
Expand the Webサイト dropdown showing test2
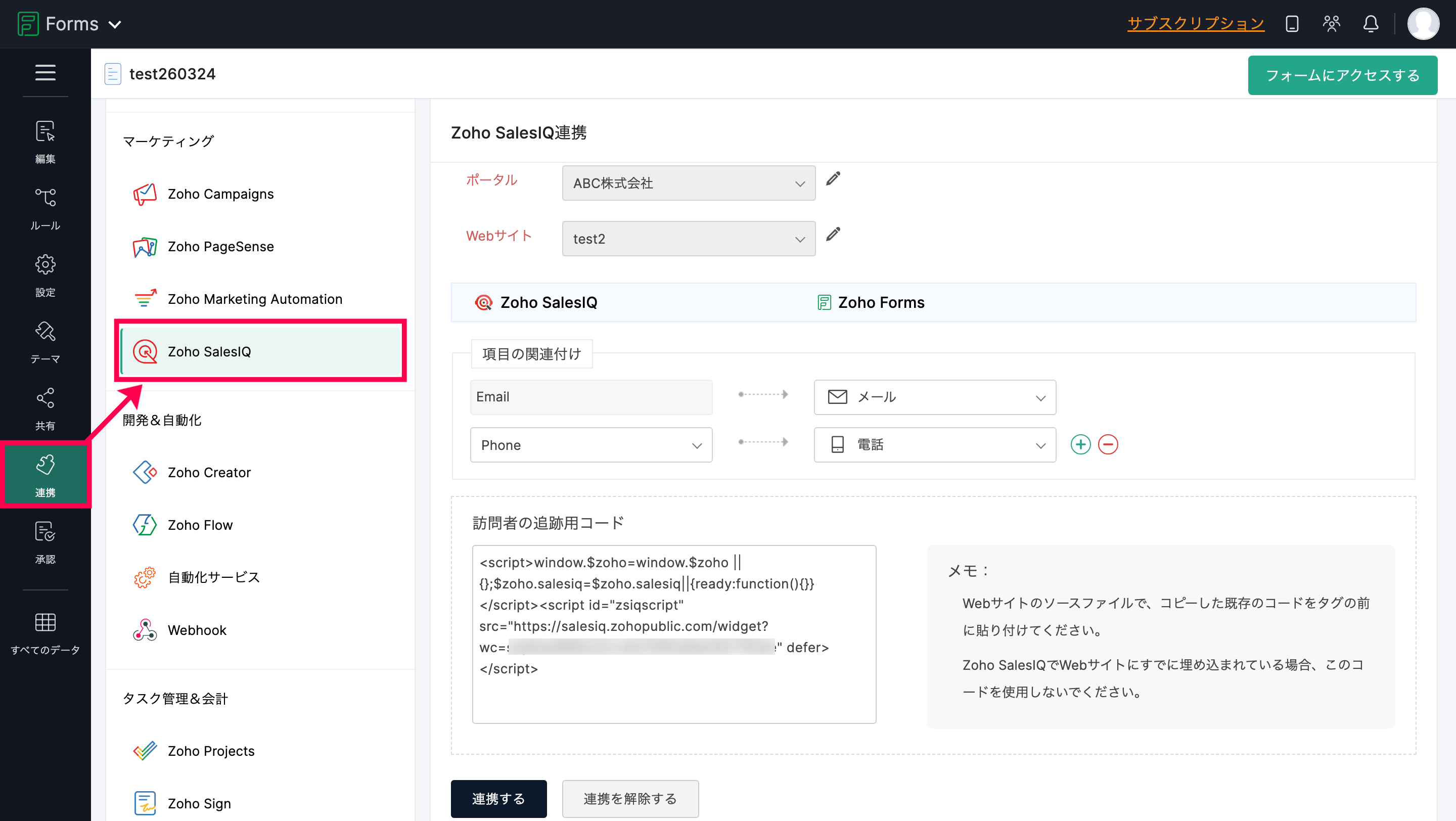coord(688,239)
